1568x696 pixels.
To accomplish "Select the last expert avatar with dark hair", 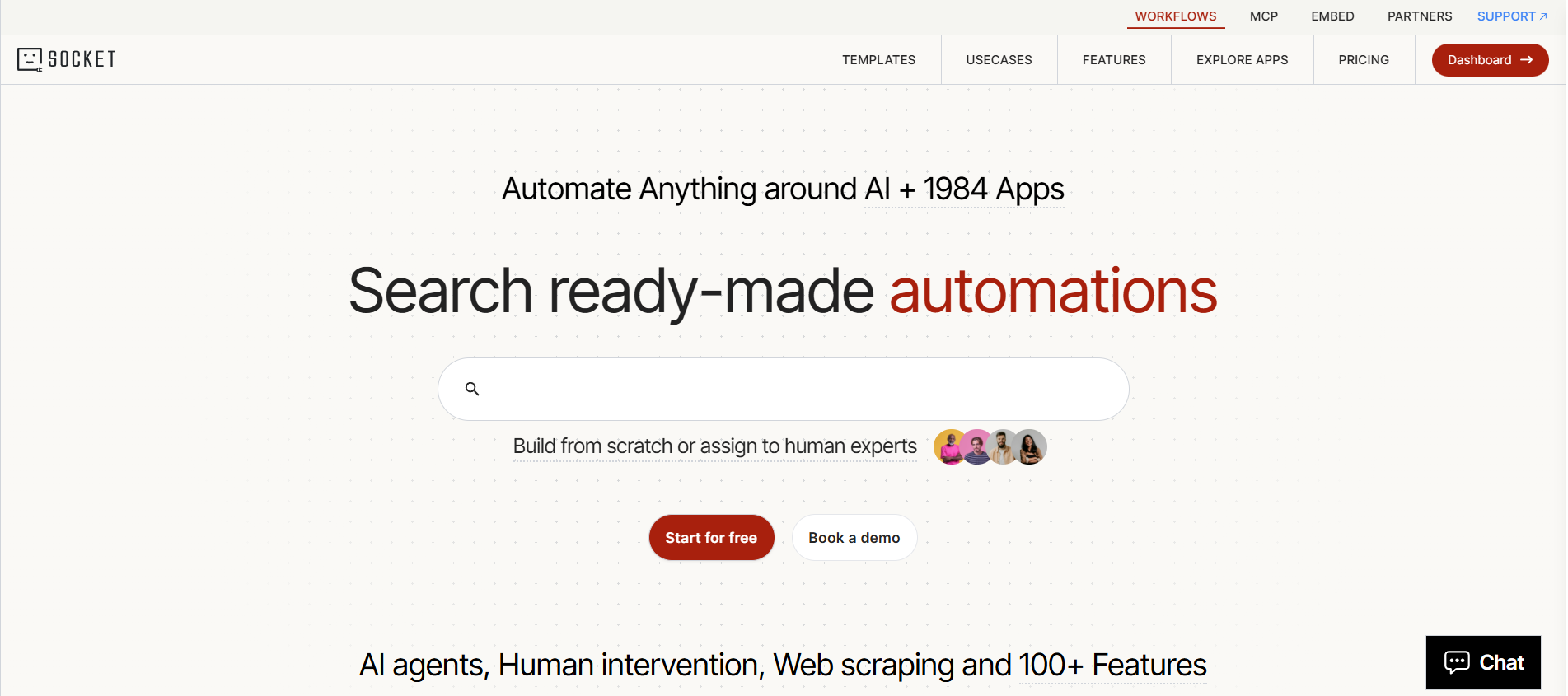I will [1031, 447].
